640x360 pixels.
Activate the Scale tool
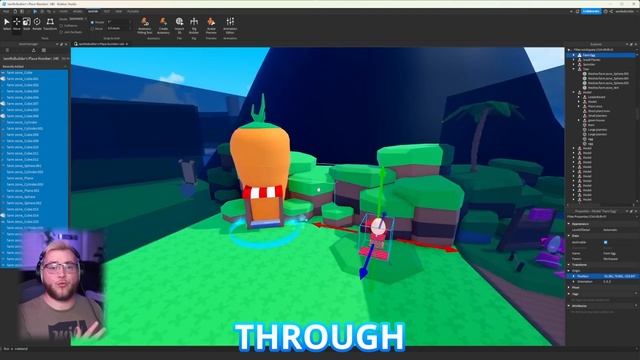pos(27,24)
